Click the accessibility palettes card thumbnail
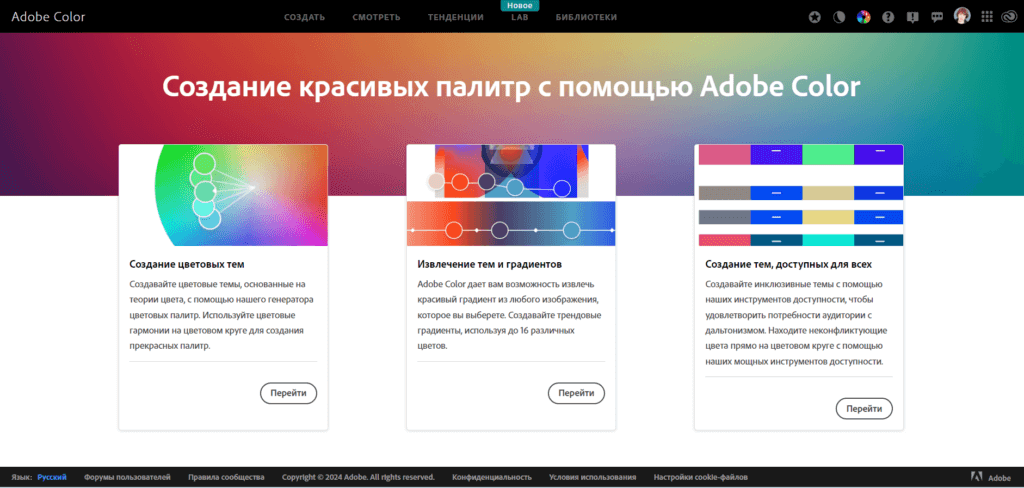Screen dimensions: 1024x488 click(x=801, y=195)
